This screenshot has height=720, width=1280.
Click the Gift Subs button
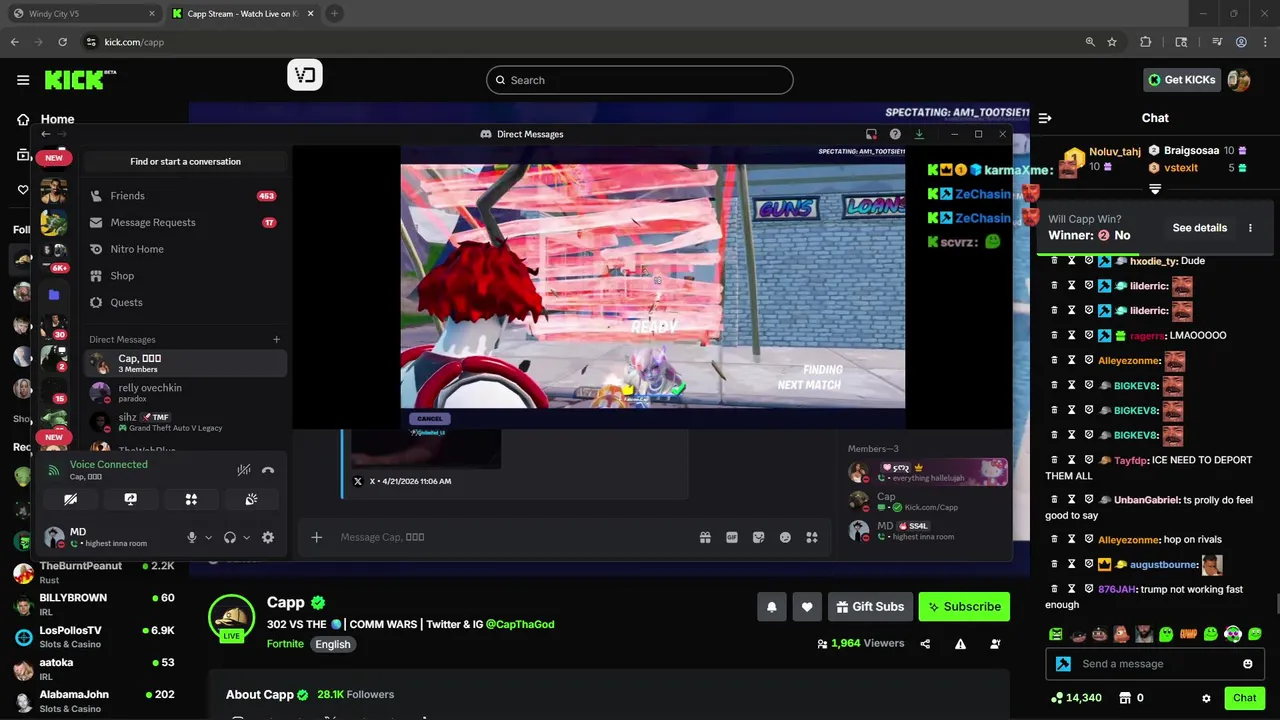pos(868,606)
